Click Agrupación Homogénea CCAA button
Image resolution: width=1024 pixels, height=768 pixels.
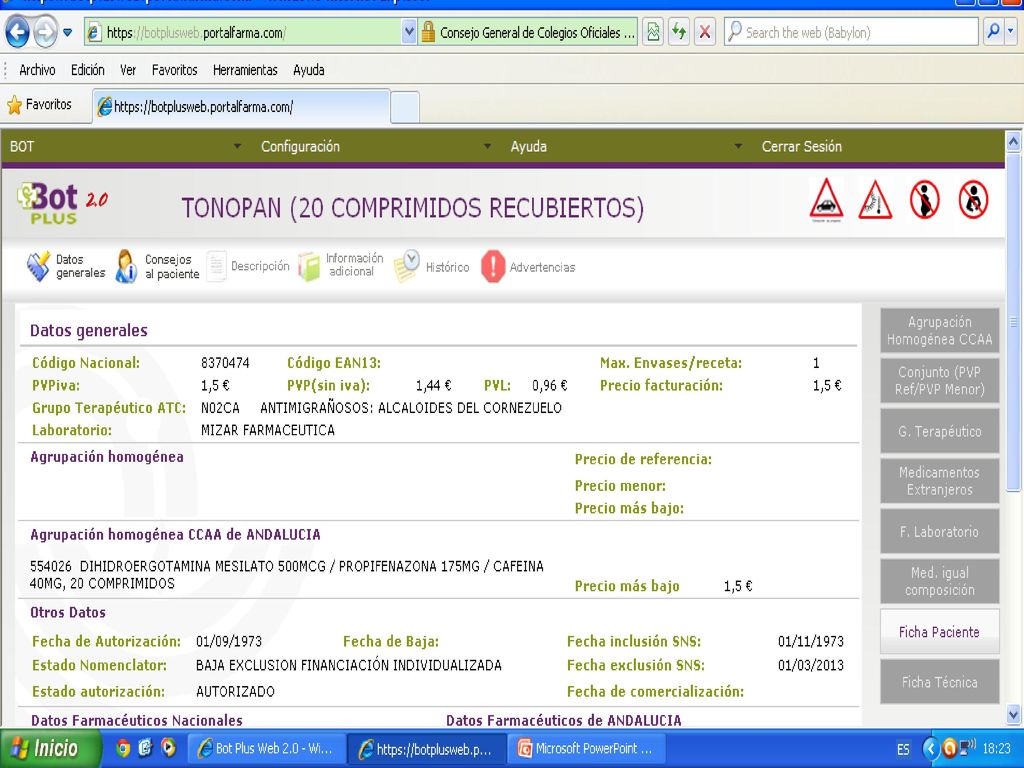coord(939,330)
